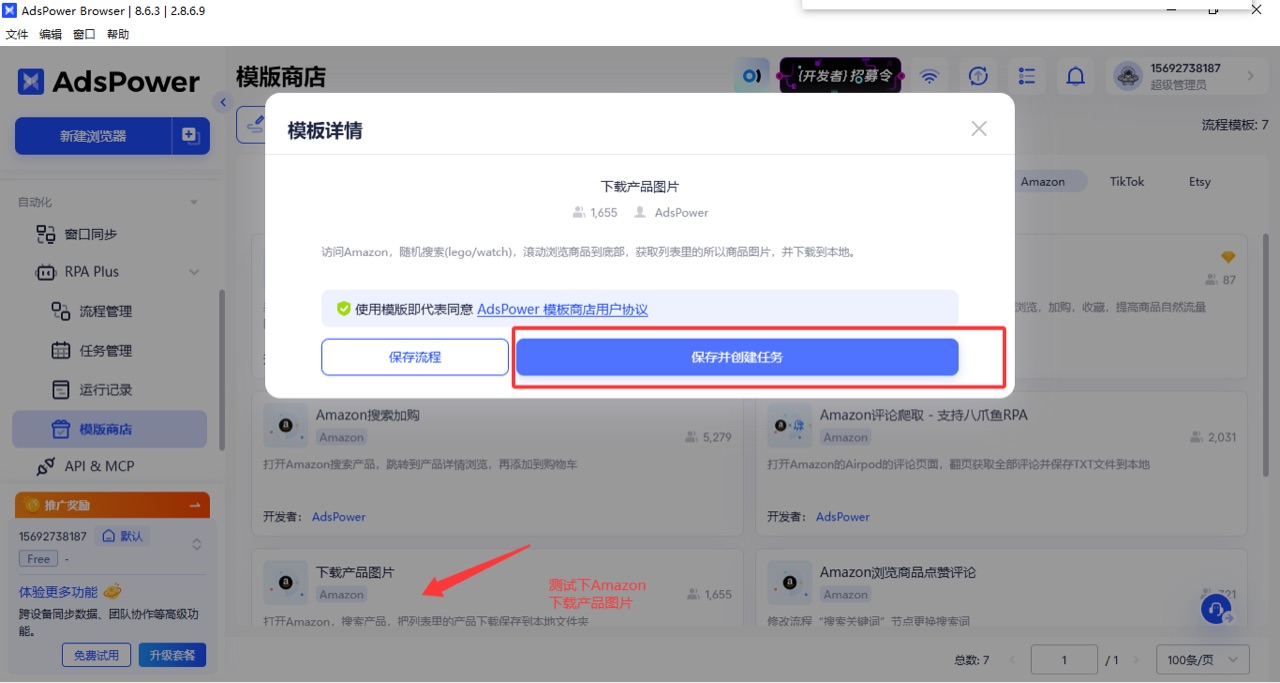Click the 运行记录 icon
This screenshot has width=1280, height=683.
pos(61,390)
